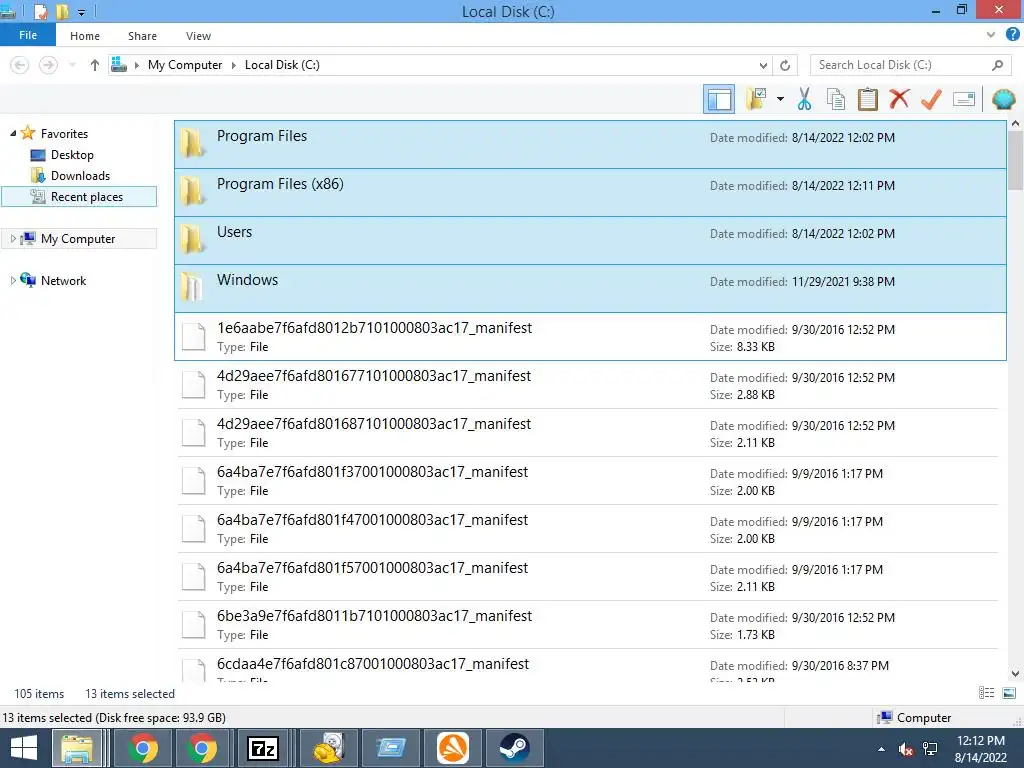Click the file list scrollbar down arrow
This screenshot has width=1024, height=768.
1016,674
